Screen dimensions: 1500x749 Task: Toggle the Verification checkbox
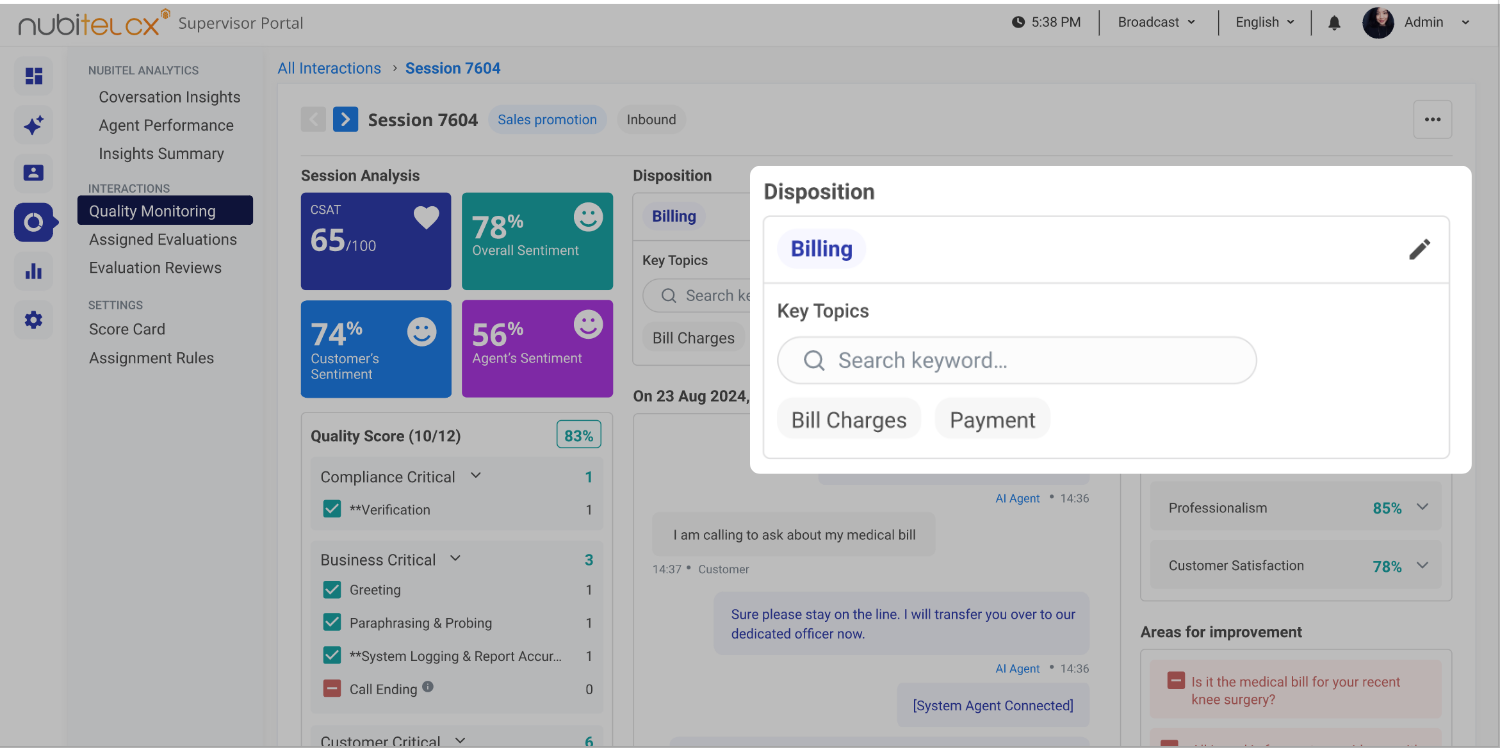point(332,509)
